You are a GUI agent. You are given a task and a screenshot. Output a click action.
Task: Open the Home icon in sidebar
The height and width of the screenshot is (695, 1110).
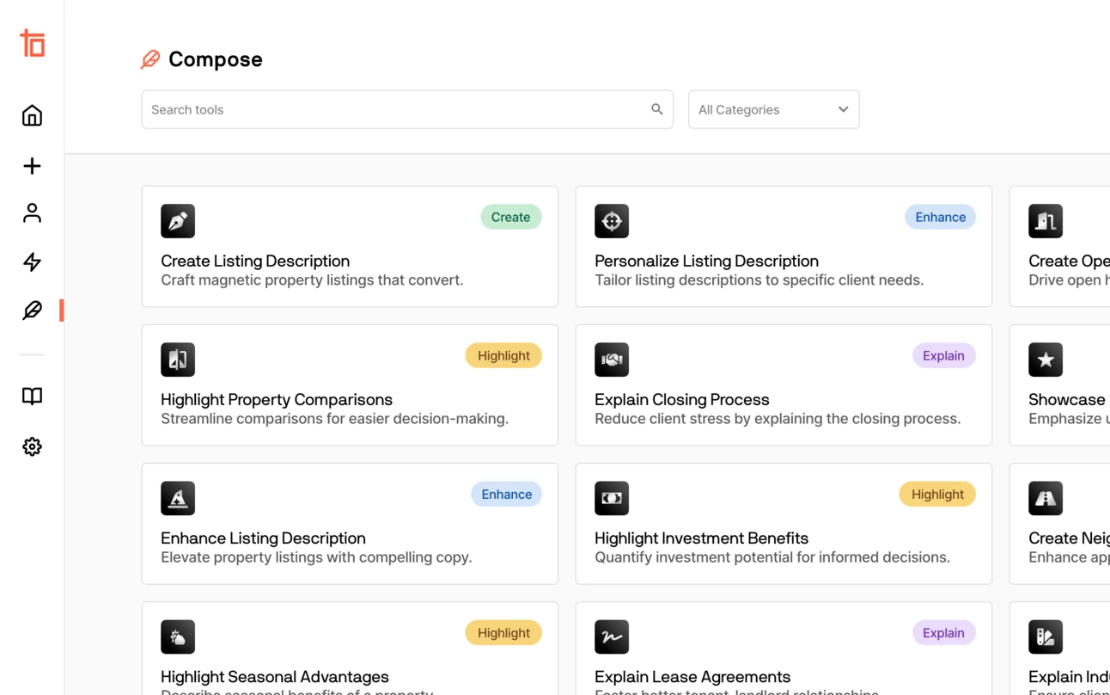(32, 115)
